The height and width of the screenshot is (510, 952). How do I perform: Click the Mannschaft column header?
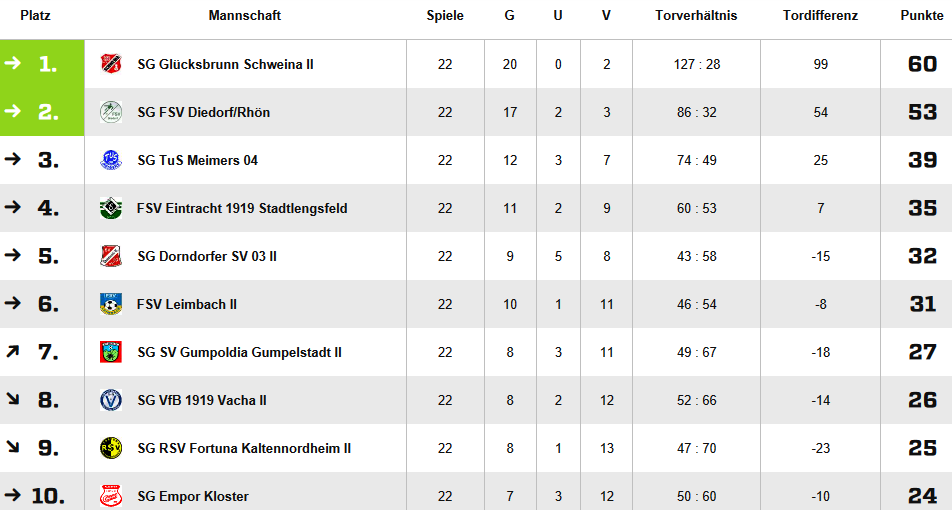click(245, 16)
